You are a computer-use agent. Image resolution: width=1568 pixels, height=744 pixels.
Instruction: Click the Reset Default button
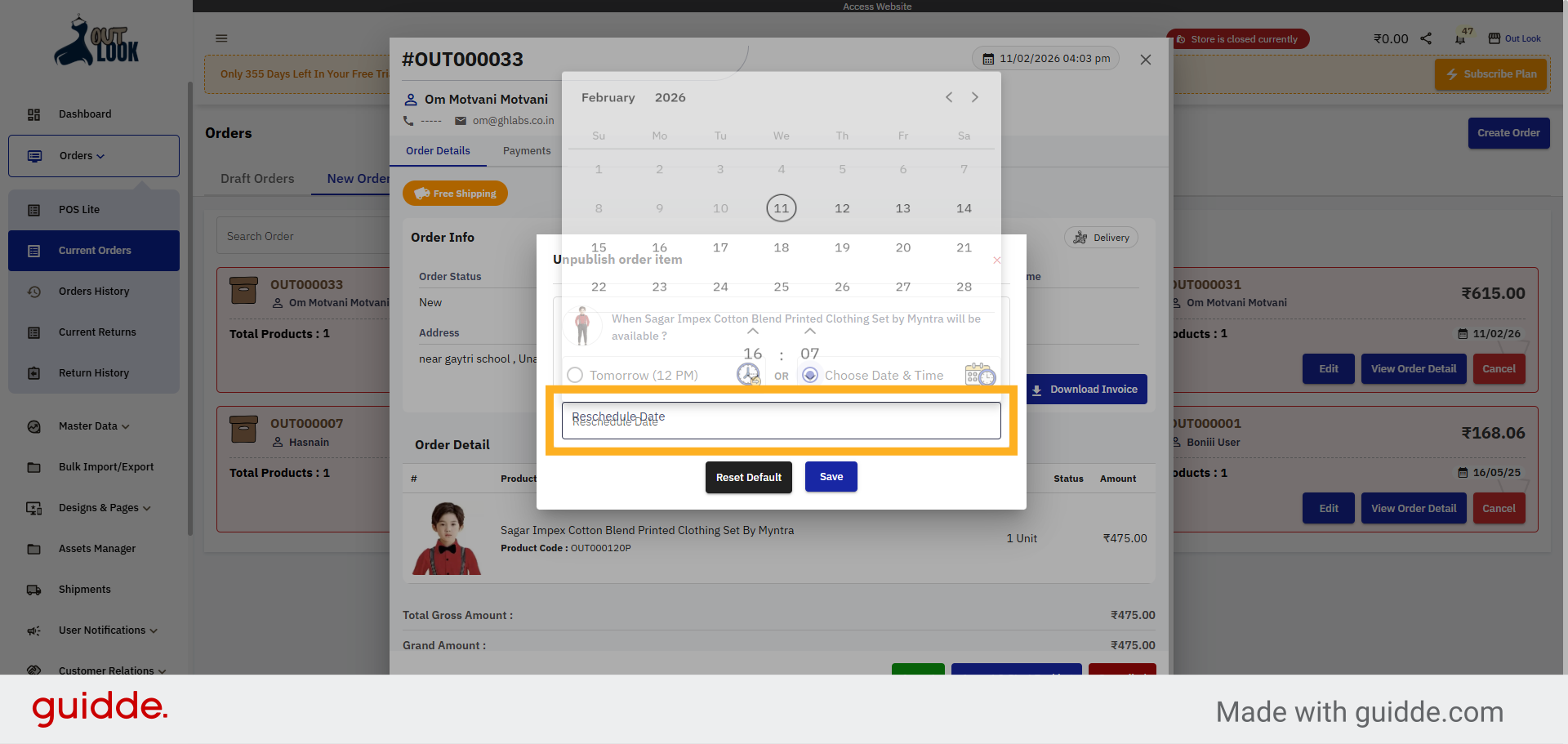(x=749, y=478)
